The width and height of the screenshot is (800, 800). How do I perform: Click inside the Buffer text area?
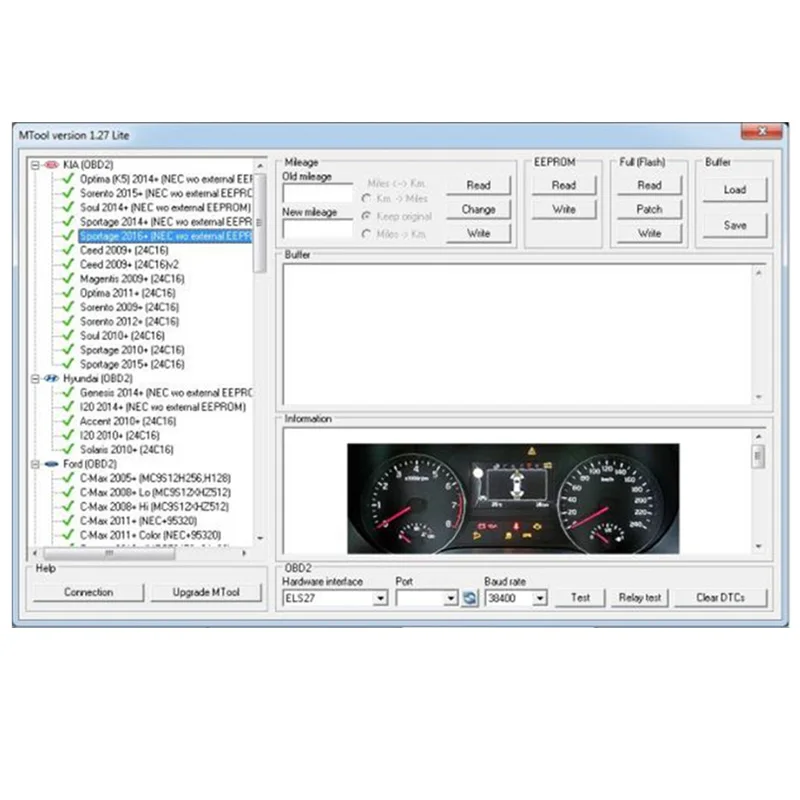518,335
